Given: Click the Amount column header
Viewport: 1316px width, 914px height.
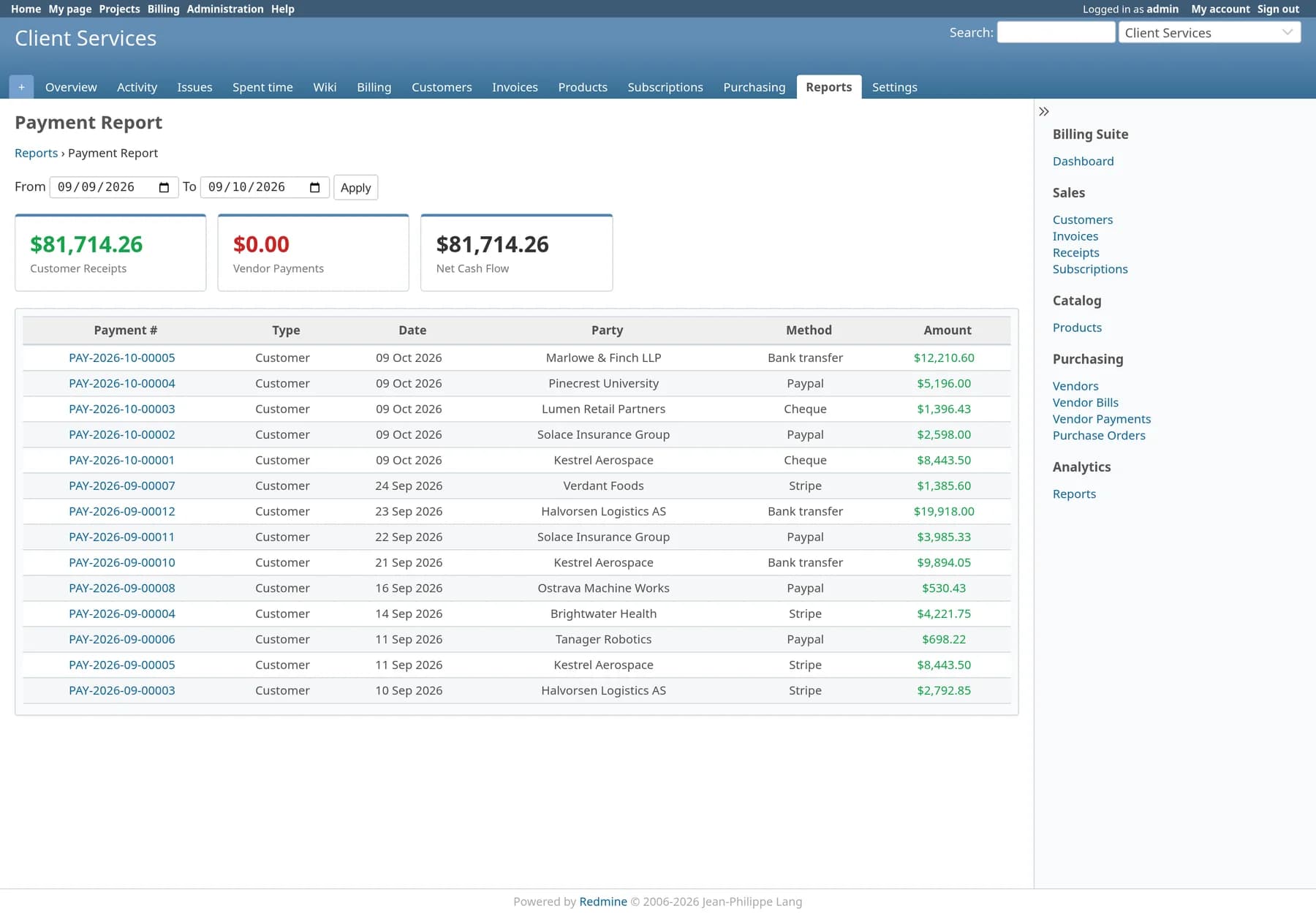Looking at the screenshot, I should [947, 331].
